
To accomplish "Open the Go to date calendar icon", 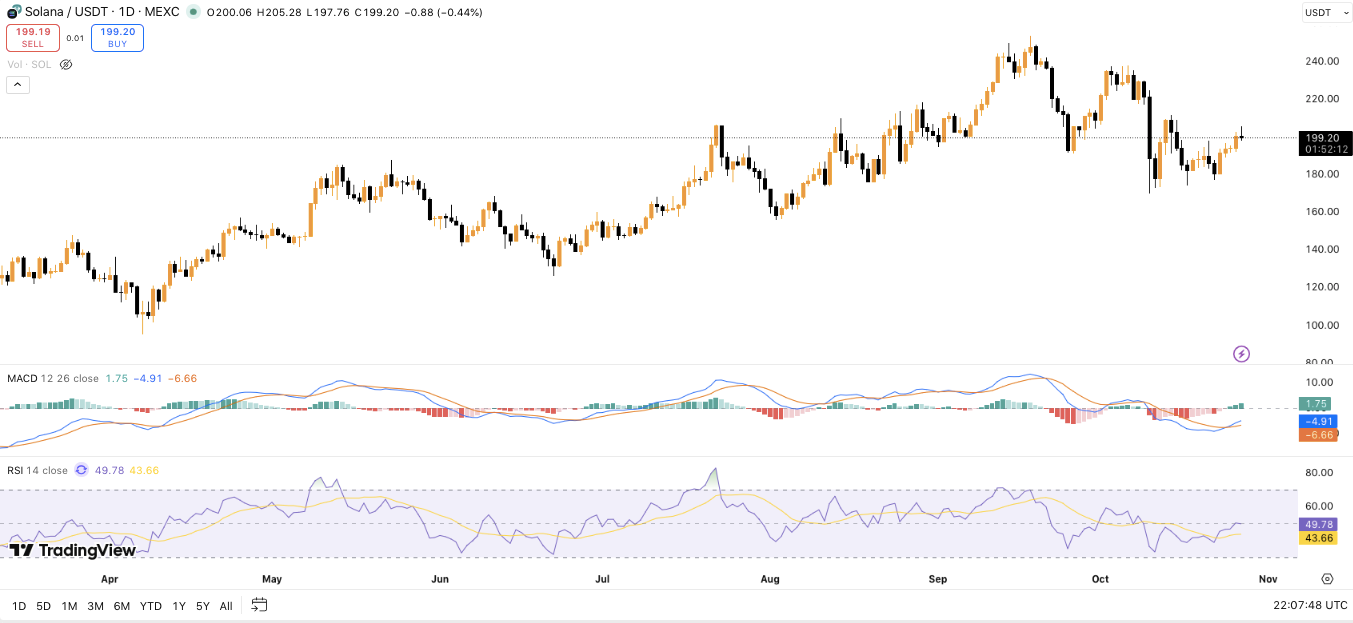I will (260, 605).
